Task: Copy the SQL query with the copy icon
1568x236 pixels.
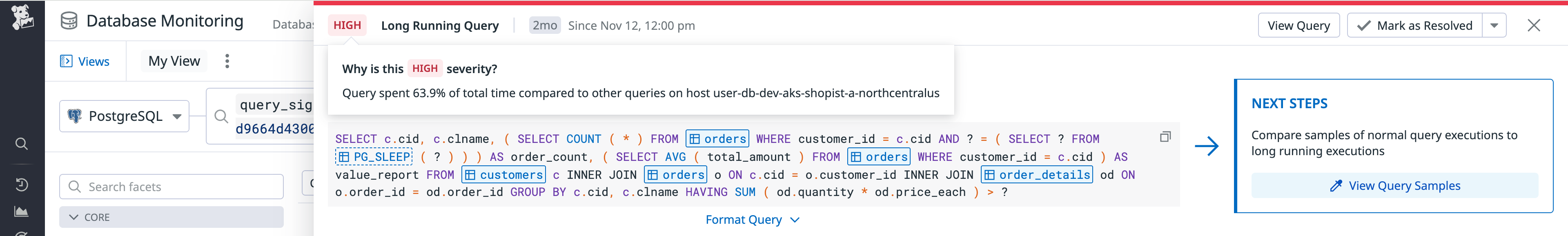Action: 1165,137
